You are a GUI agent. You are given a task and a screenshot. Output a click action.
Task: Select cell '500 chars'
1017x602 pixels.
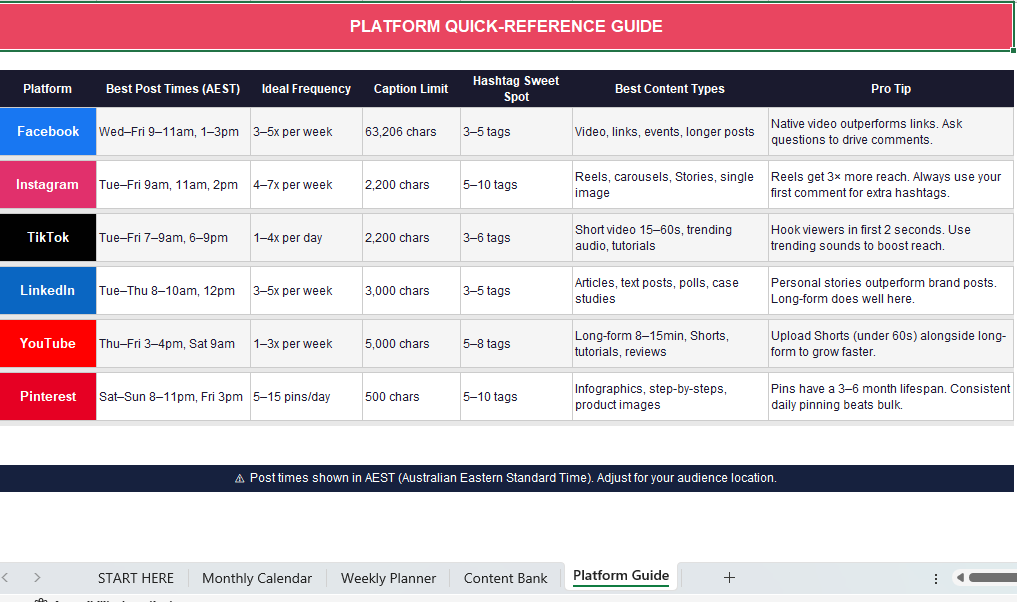tap(411, 396)
